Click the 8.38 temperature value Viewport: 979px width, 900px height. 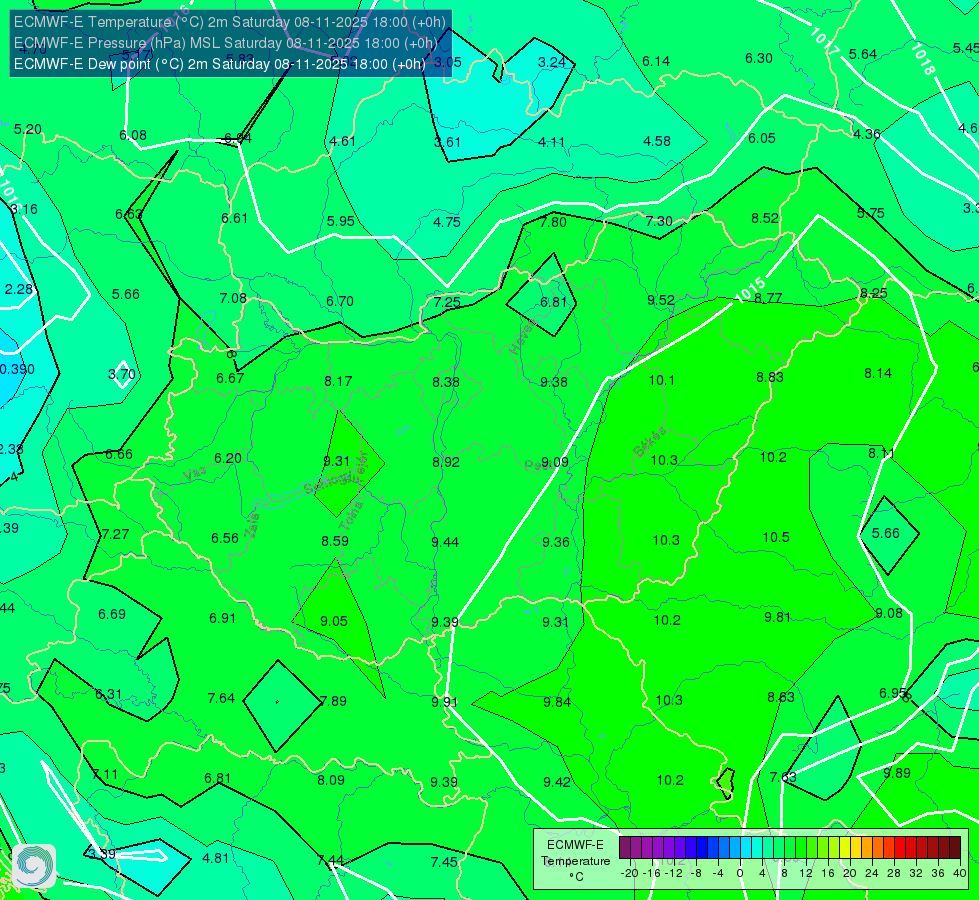[446, 382]
